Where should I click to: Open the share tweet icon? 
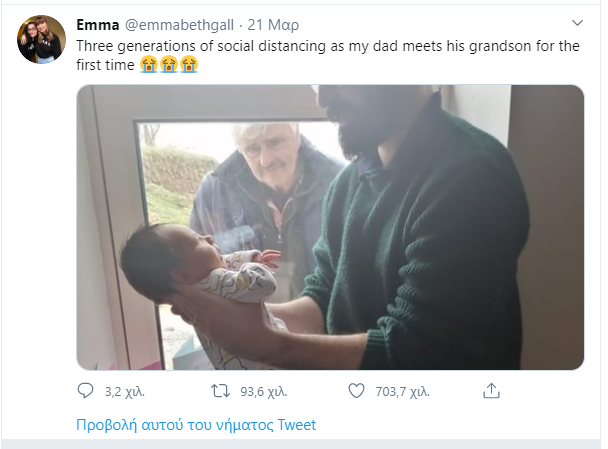(491, 390)
